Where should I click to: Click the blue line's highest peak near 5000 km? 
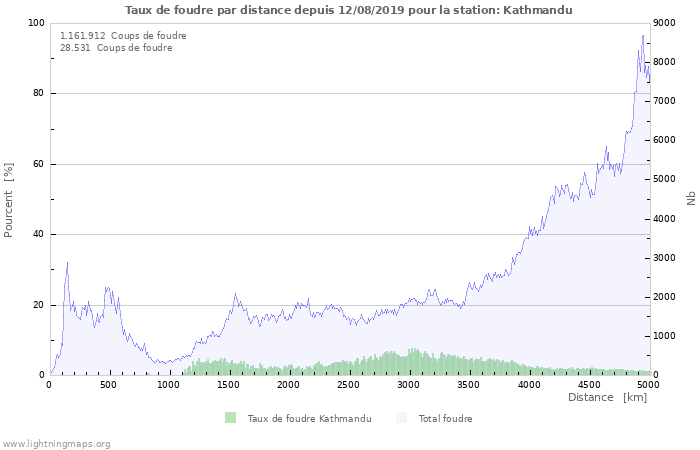coord(643,36)
